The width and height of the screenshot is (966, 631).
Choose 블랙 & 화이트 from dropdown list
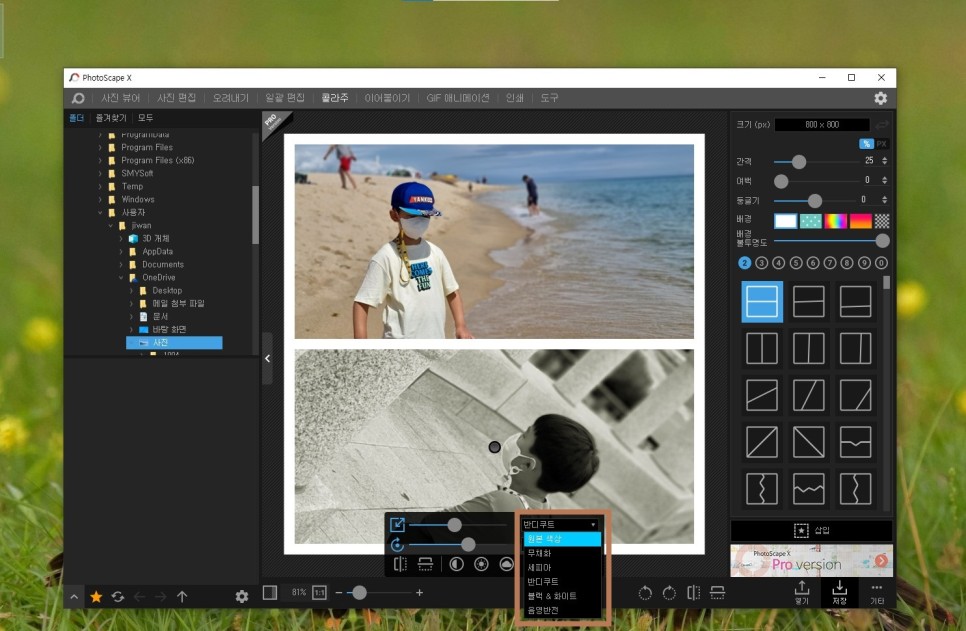(x=562, y=596)
